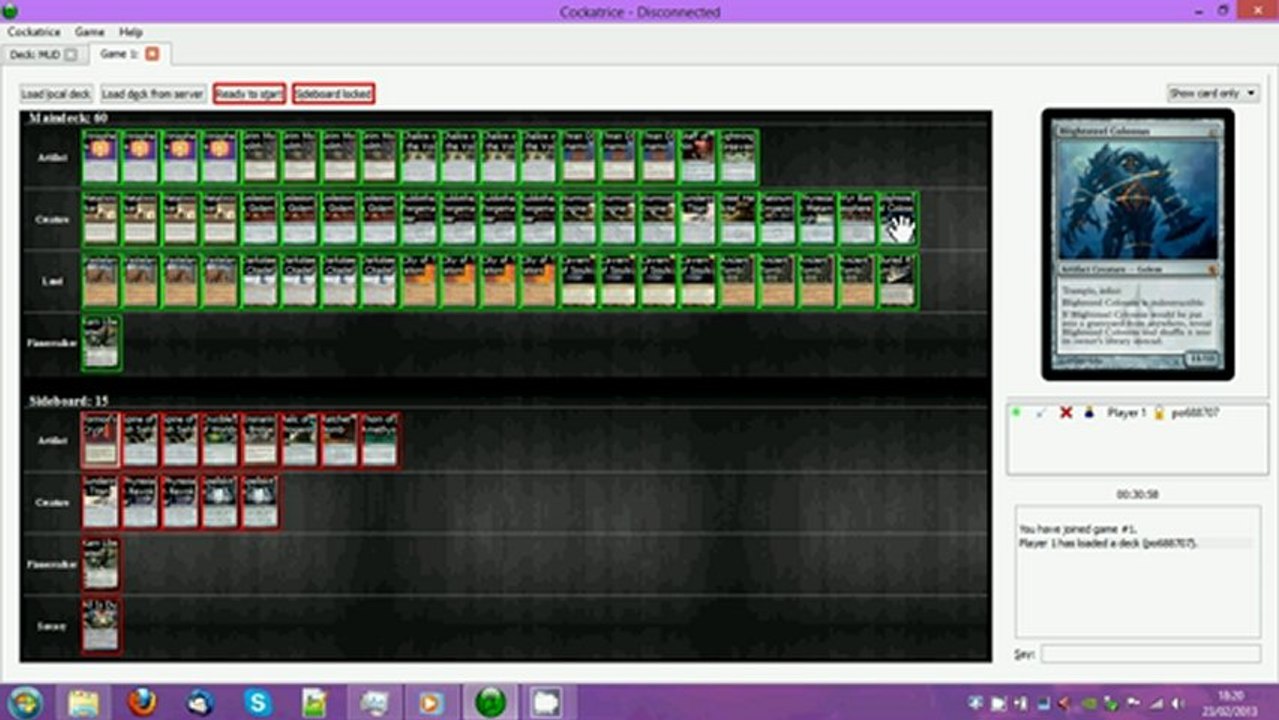The height and width of the screenshot is (720, 1279).
Task: Select the last card in sideboard Artifact row
Action: click(380, 440)
